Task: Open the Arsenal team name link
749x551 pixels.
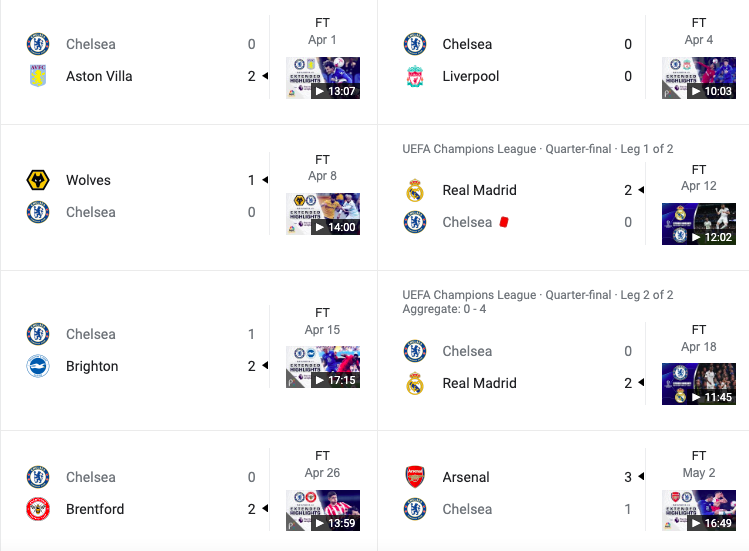Action: point(466,477)
